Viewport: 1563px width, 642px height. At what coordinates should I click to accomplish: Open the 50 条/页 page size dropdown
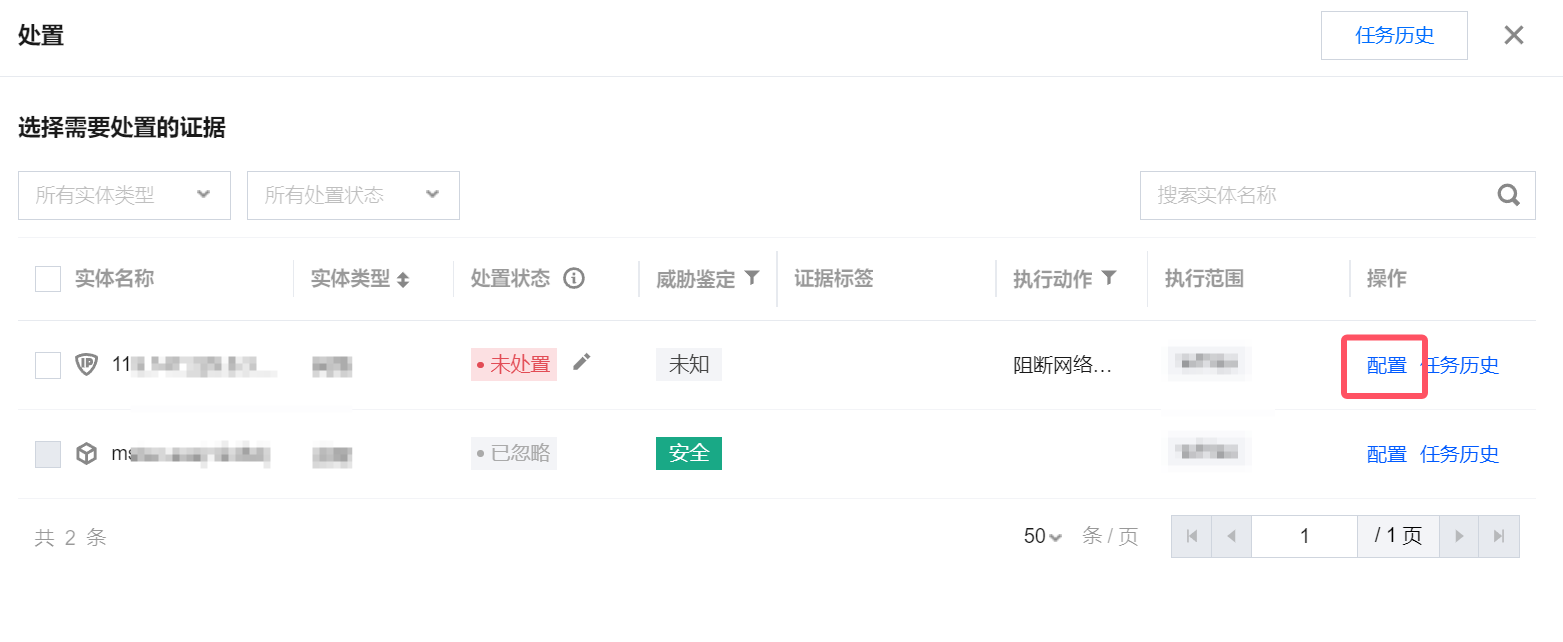[x=1043, y=536]
